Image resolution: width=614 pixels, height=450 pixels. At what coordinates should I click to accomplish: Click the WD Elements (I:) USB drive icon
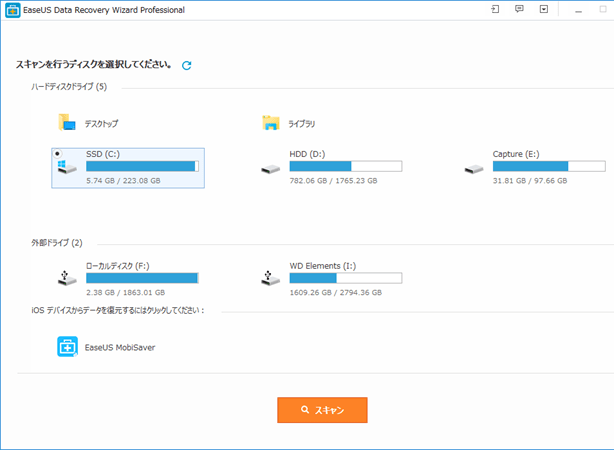(x=271, y=278)
